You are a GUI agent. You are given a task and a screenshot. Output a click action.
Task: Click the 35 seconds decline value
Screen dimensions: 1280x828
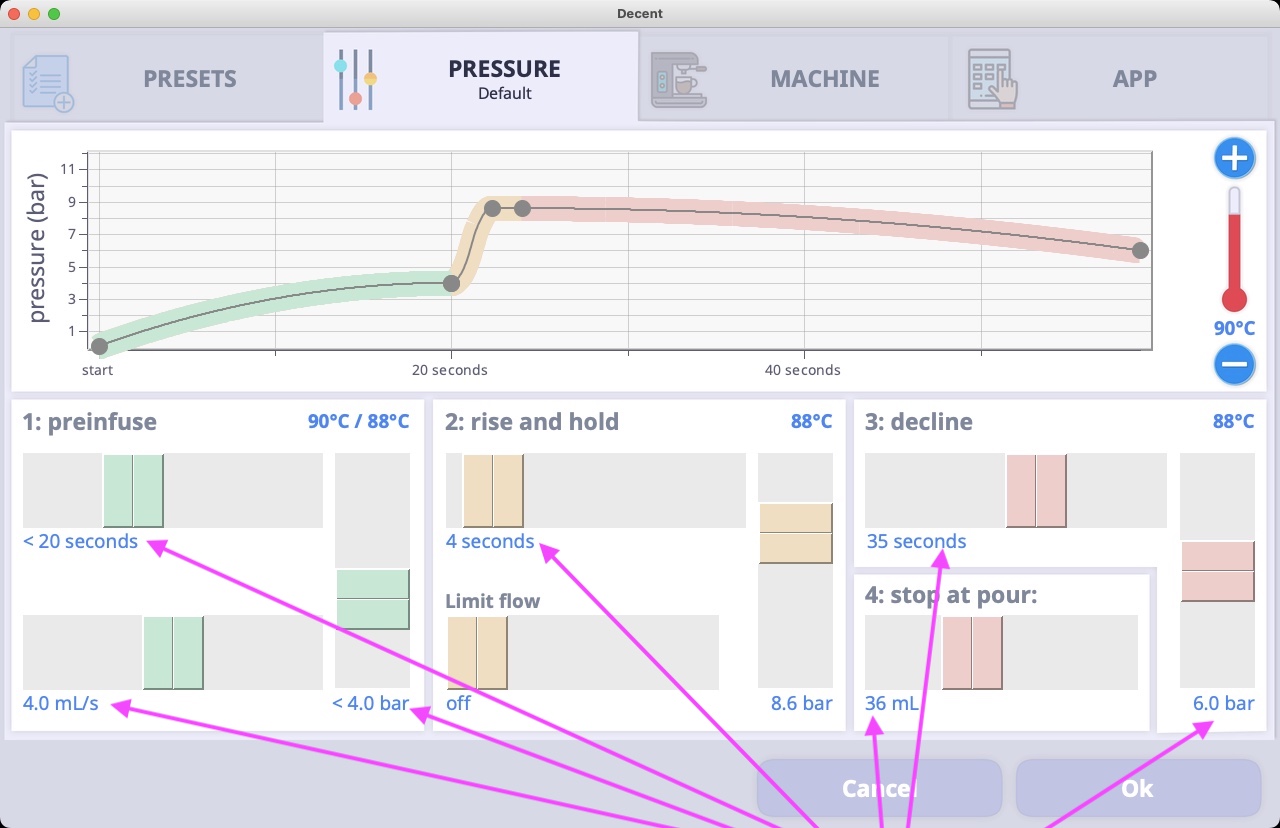tap(917, 541)
